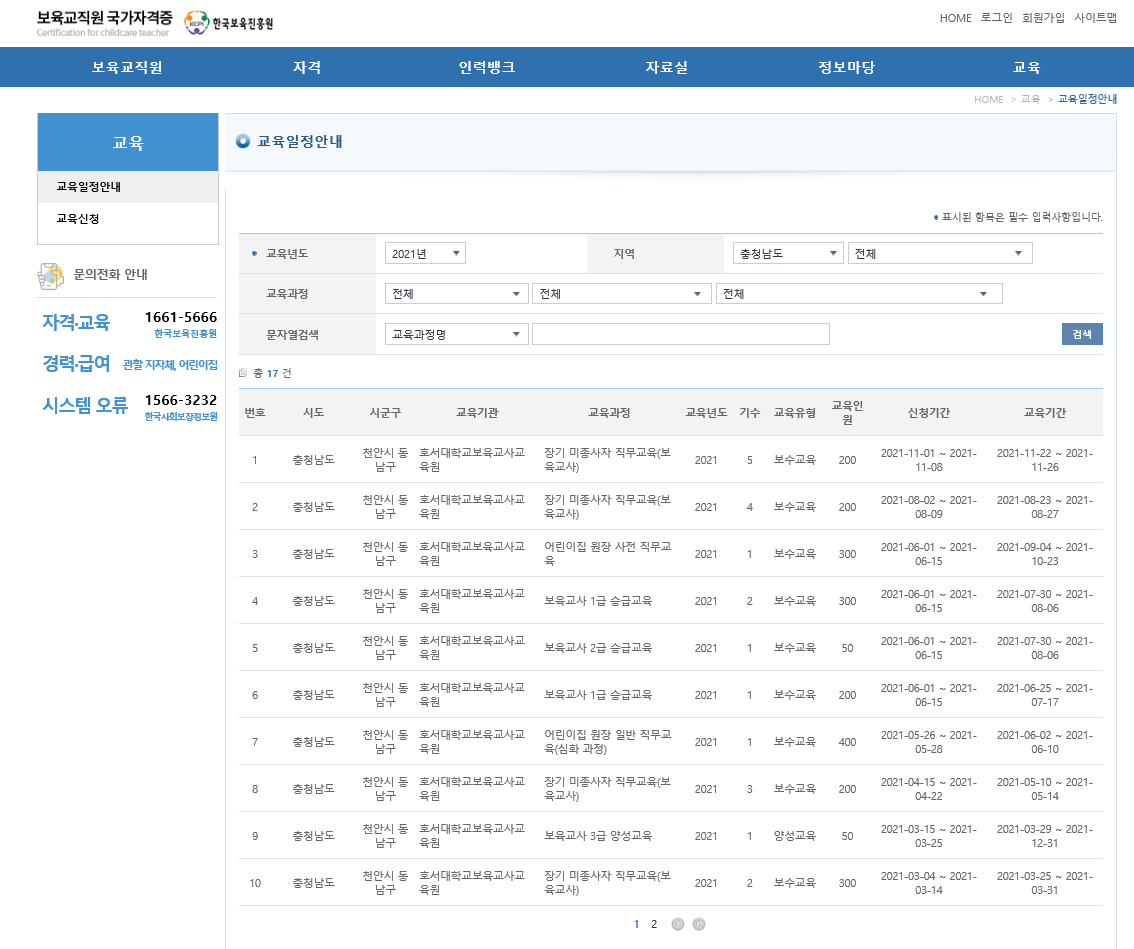Click application period '2021-05-26 ~ 2021-05-28'
This screenshot has height=949, width=1134.
[929, 742]
